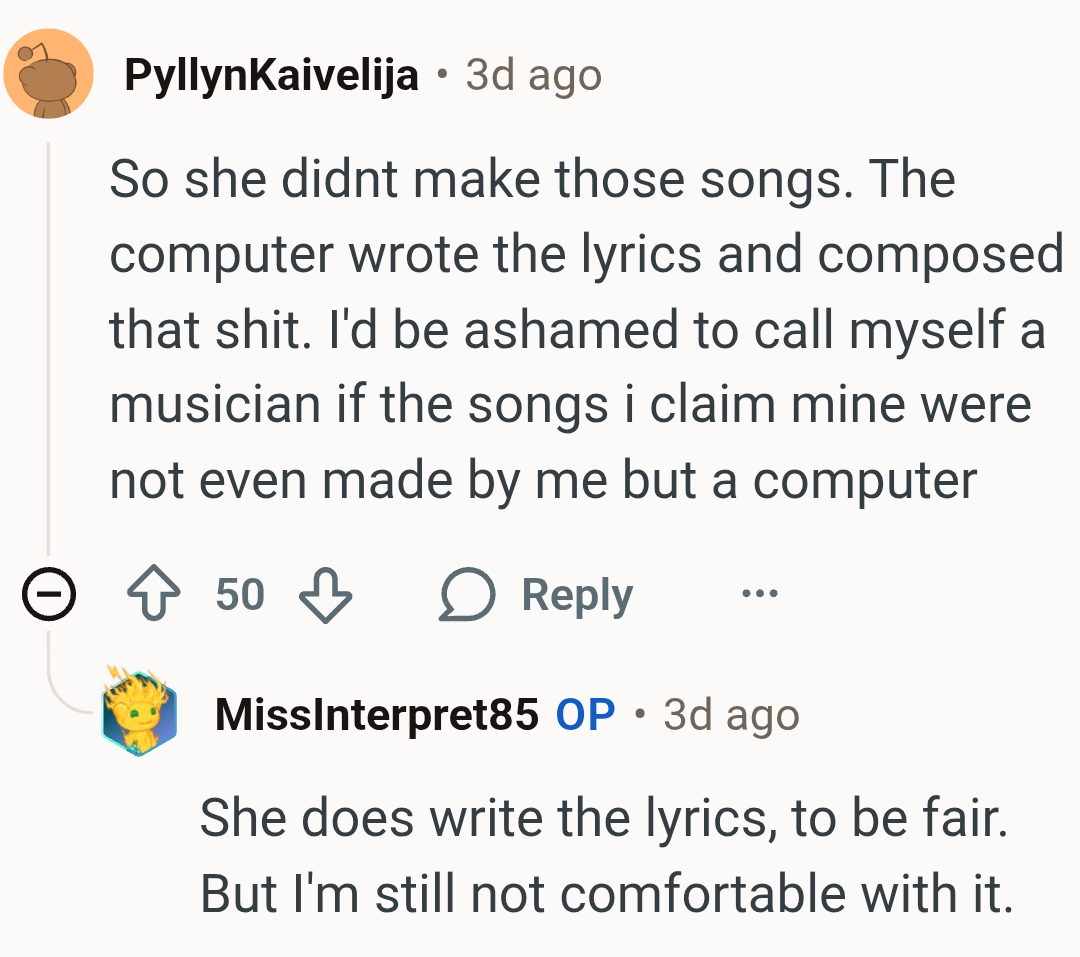Click the speech bubble reply icon
Viewport: 1080px width, 957px height.
click(x=469, y=596)
